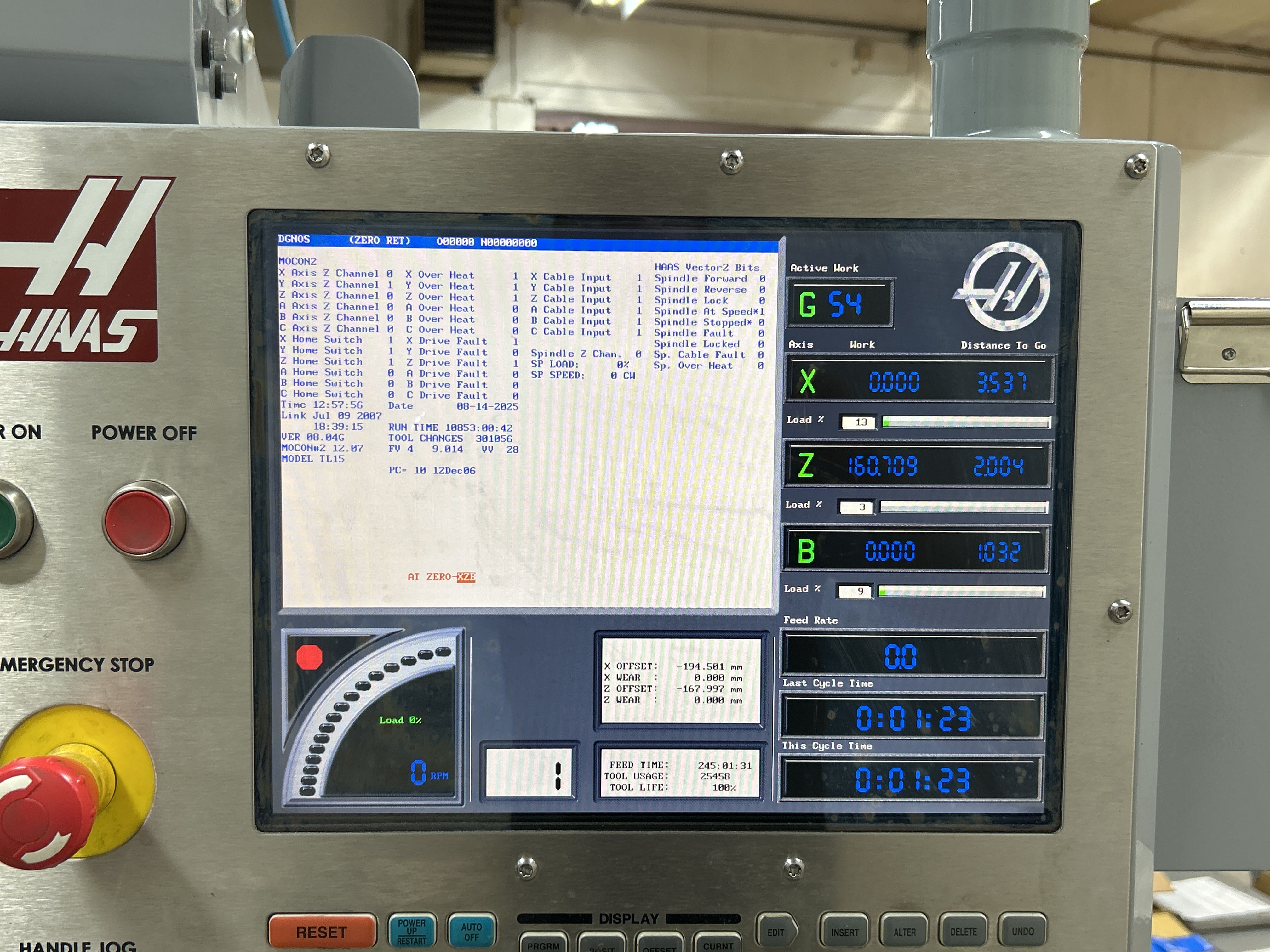Click the Spindle Forward bit row
The height and width of the screenshot is (952, 1270).
(710, 279)
